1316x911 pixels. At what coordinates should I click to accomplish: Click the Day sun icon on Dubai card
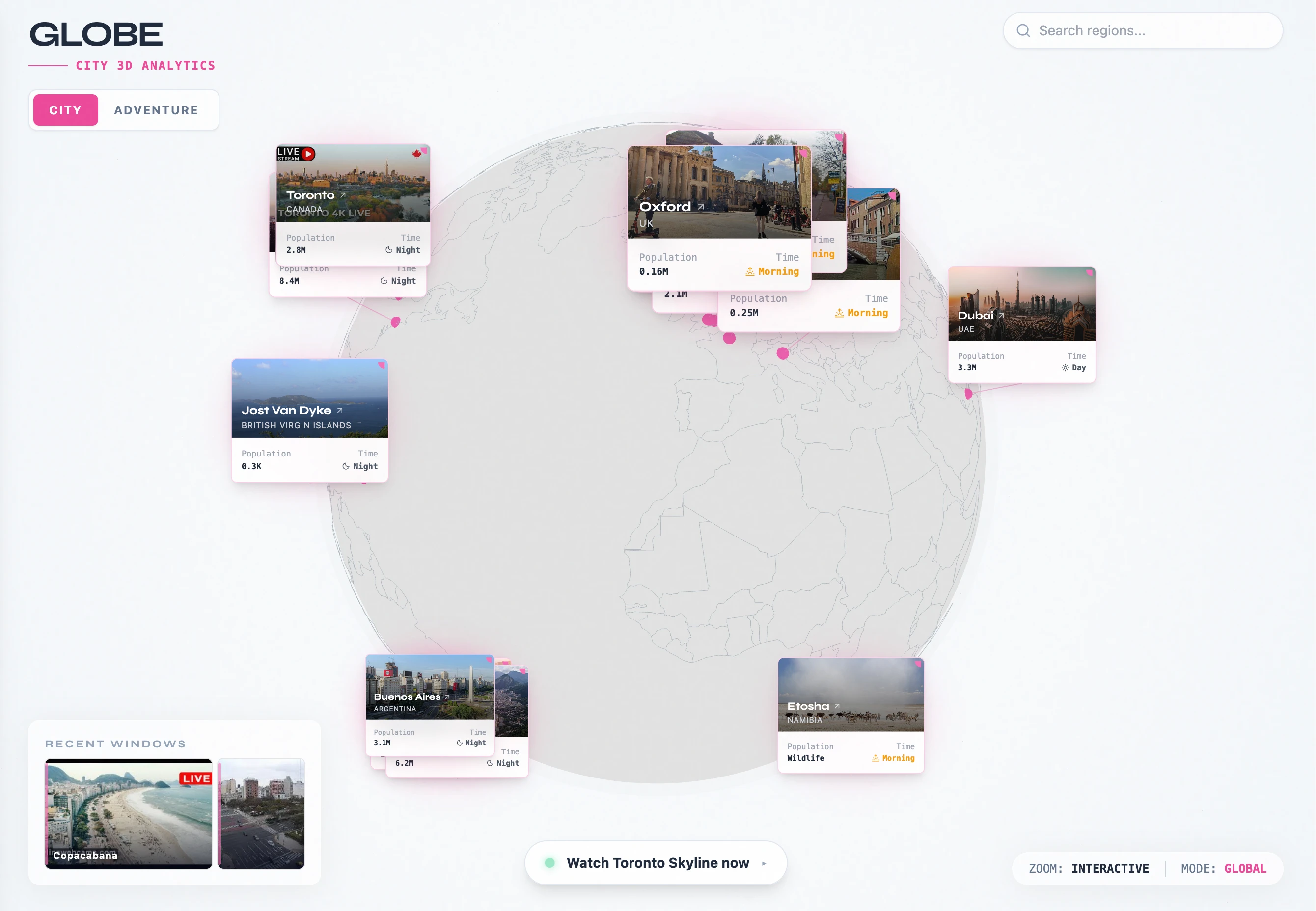(x=1065, y=368)
